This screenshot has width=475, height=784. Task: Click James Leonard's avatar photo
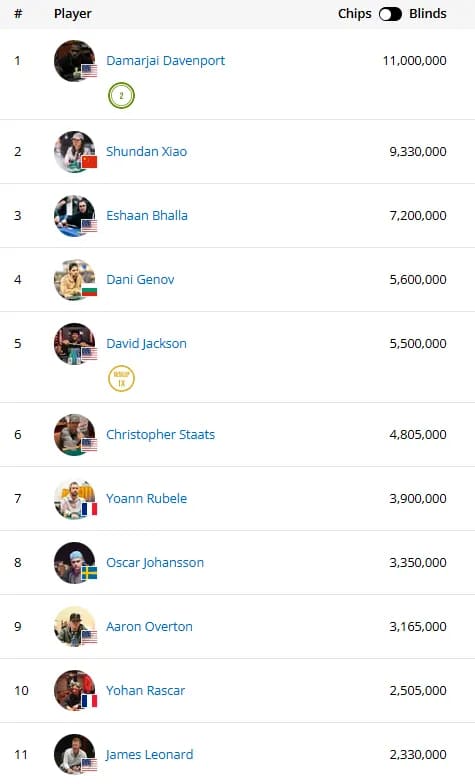(x=75, y=754)
